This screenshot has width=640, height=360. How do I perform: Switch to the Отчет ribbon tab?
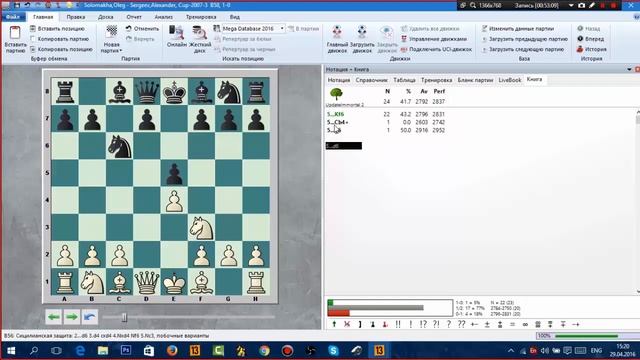(x=134, y=17)
